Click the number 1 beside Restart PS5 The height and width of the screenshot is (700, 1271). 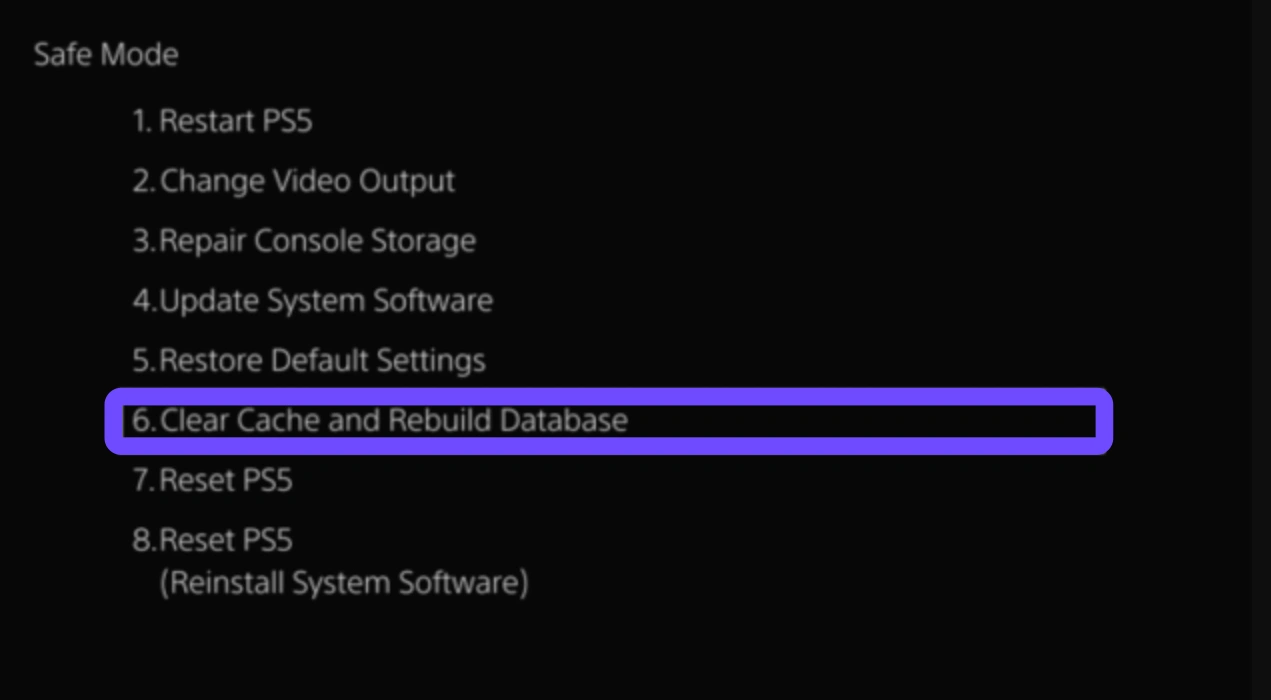coord(141,122)
